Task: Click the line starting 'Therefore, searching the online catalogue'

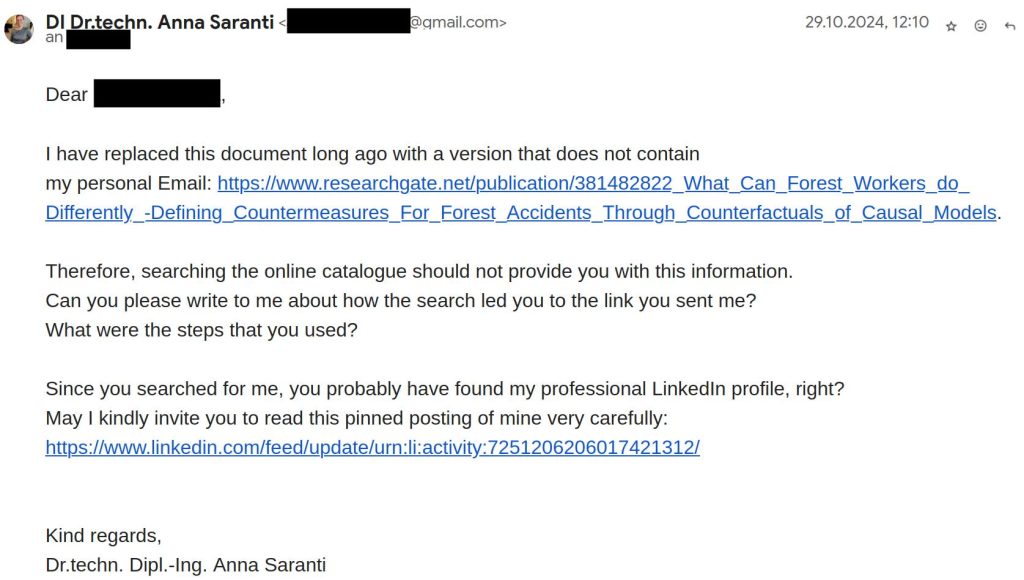Action: (x=418, y=271)
